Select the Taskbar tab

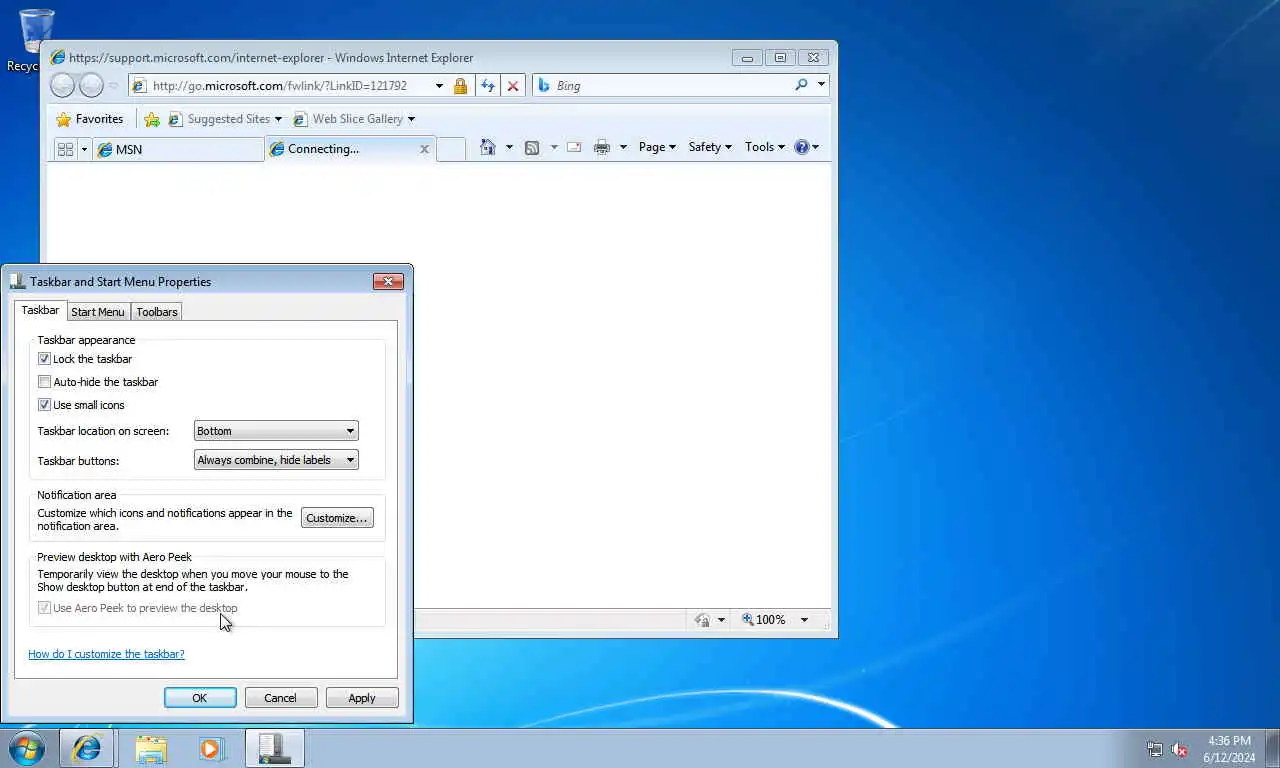coord(40,310)
